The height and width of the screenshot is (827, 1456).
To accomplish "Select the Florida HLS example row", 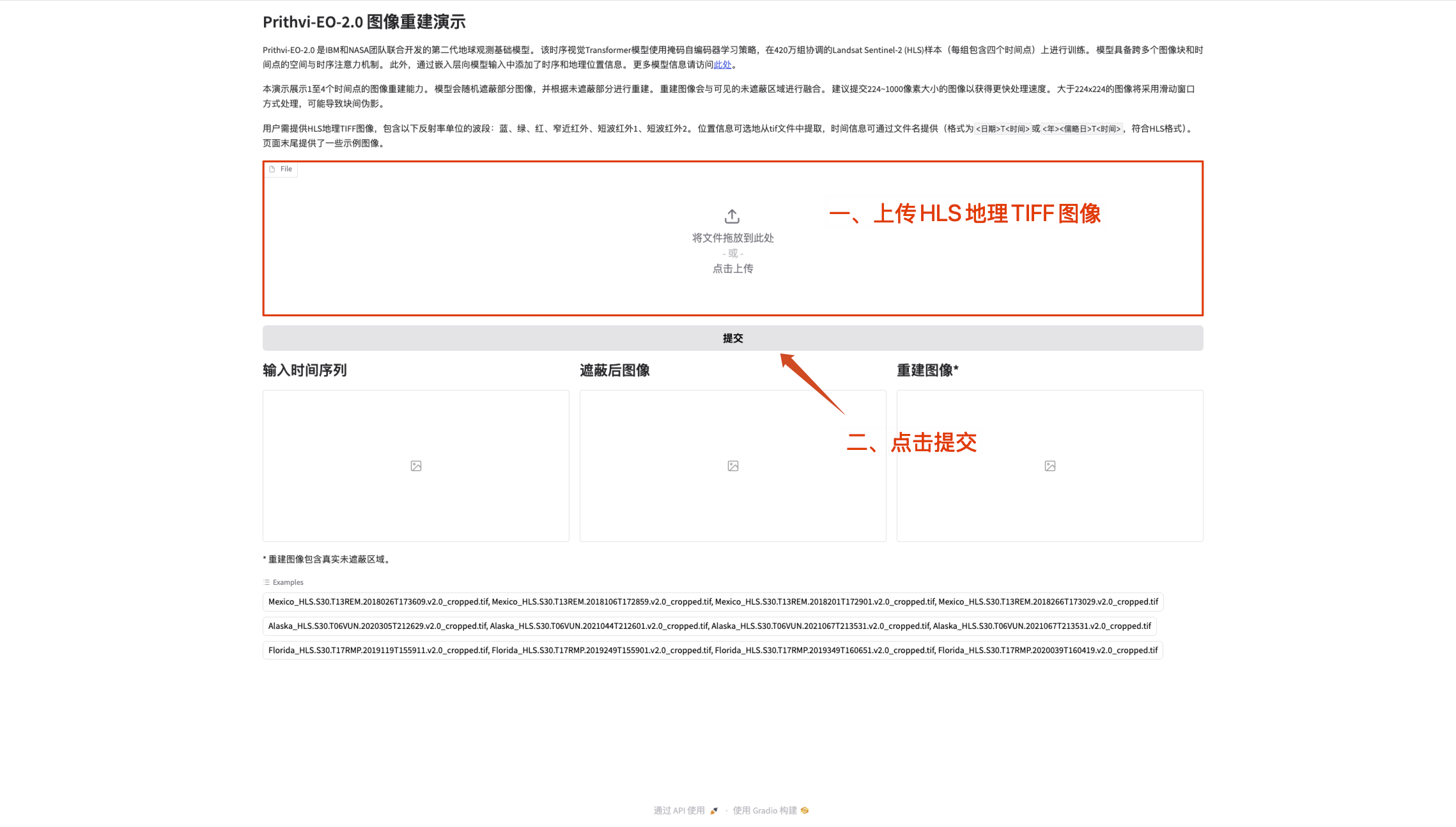I will [x=713, y=651].
